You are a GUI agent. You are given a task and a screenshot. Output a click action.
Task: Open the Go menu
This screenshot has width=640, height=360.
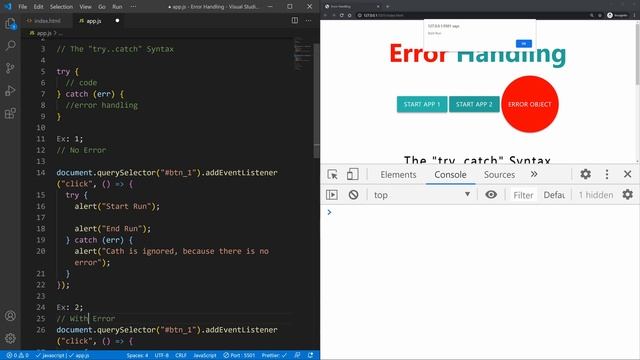[102, 7]
